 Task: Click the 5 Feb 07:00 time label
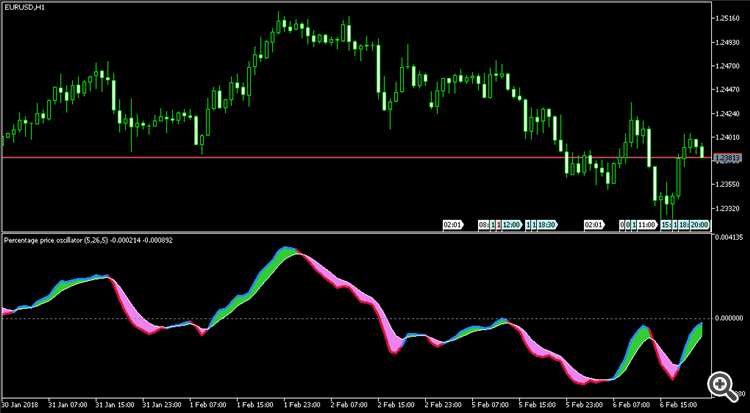tap(490, 404)
